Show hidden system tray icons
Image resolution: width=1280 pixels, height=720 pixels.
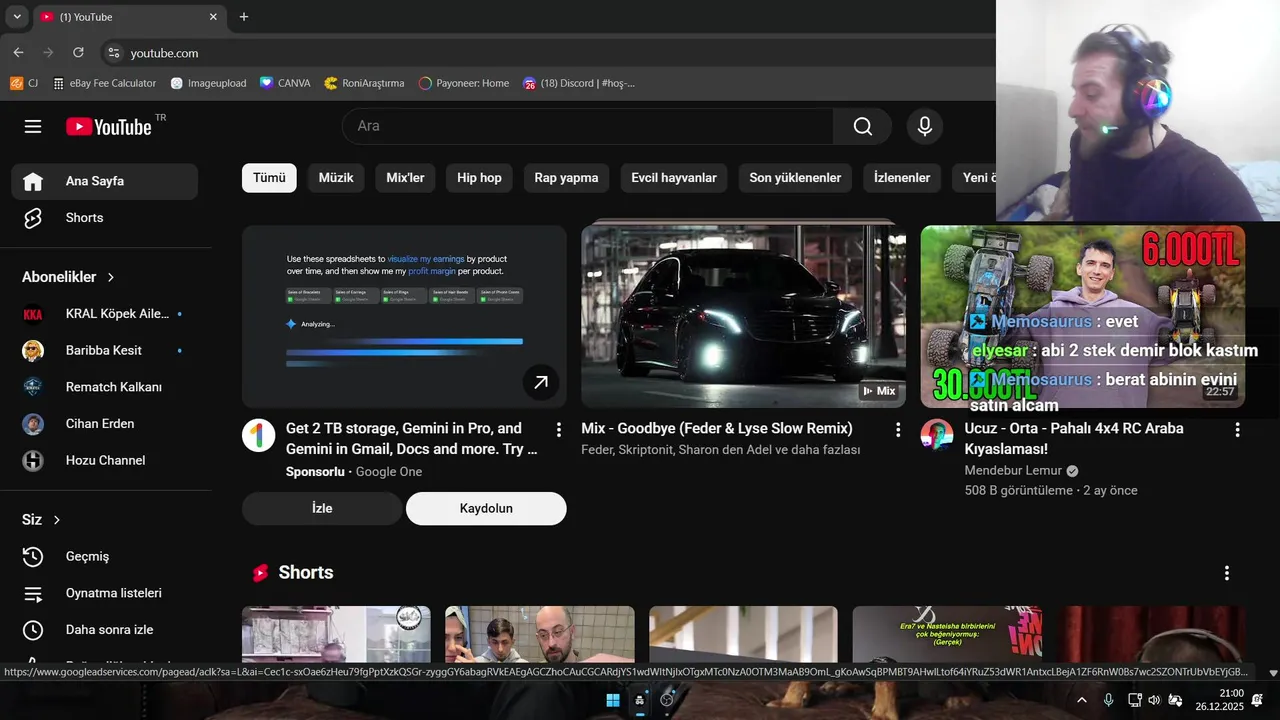point(1081,700)
